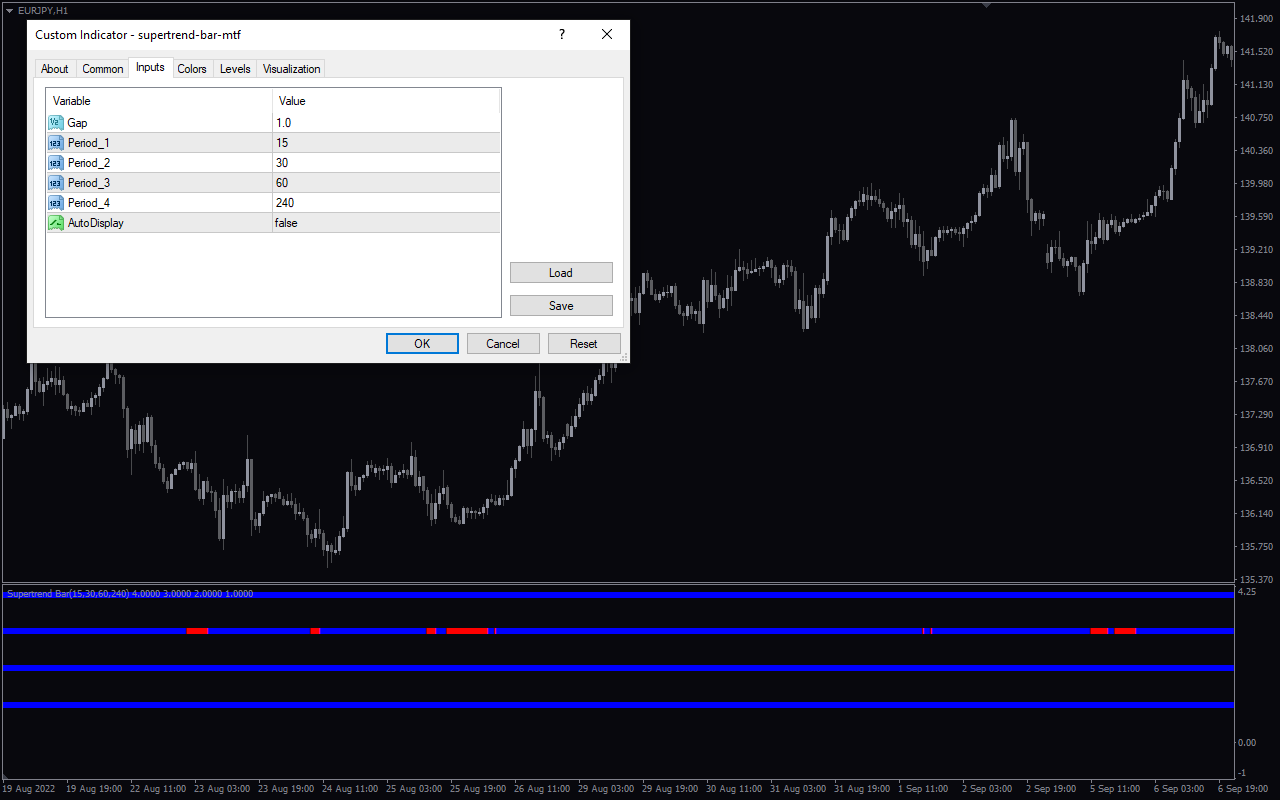This screenshot has height=800, width=1280.
Task: Select the Period_4 variable name
Action: pyautogui.click(x=88, y=203)
